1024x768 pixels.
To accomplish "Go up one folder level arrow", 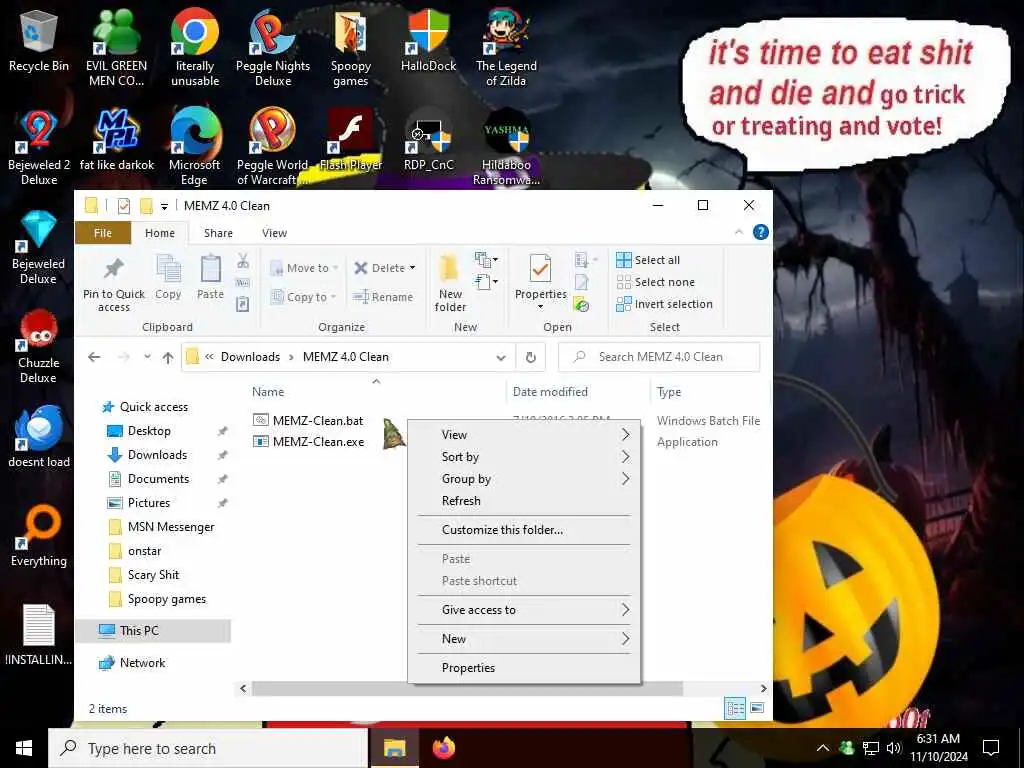I will [168, 357].
